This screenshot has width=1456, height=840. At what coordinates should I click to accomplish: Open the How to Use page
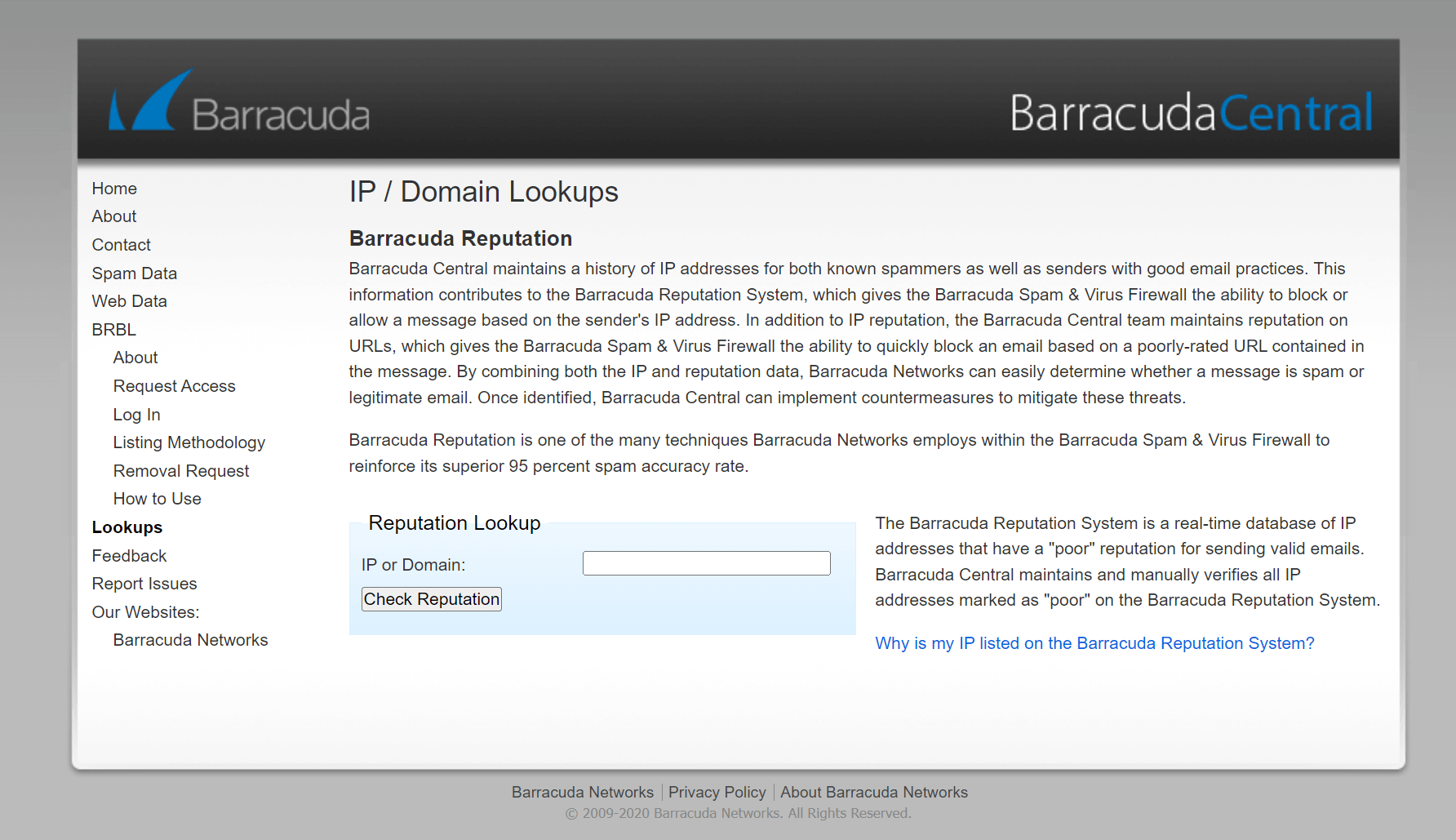[158, 499]
